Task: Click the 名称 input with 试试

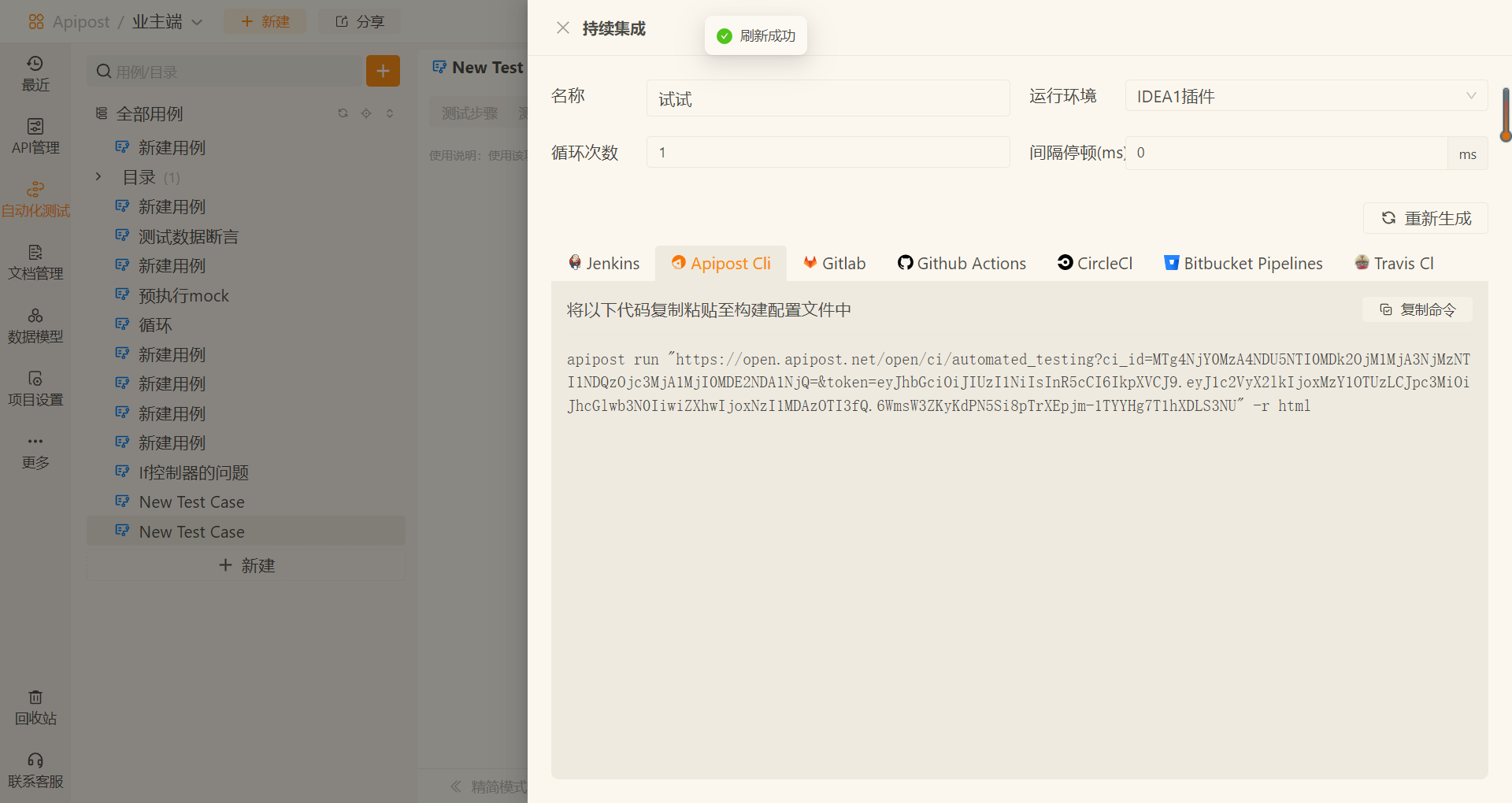Action: [828, 98]
